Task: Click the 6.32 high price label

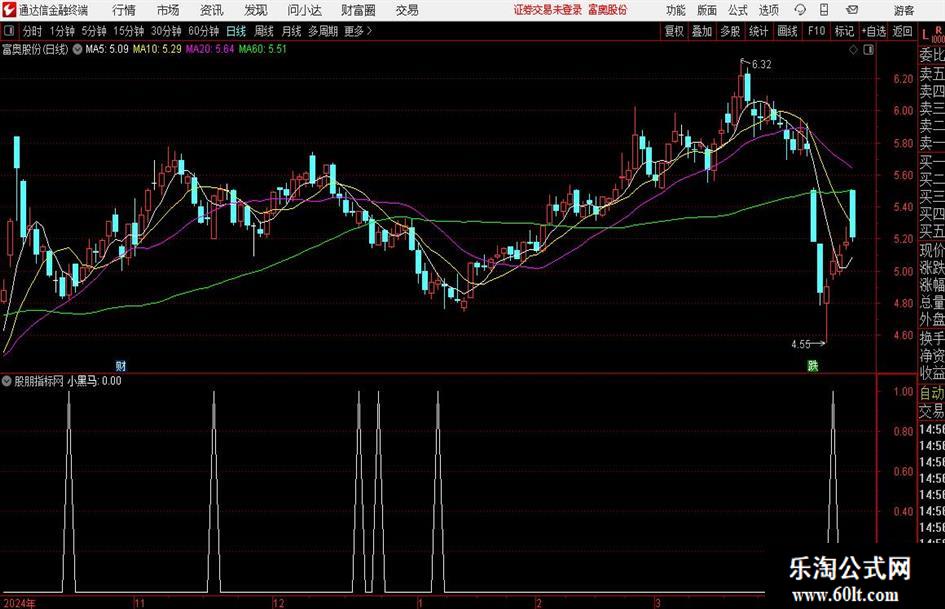Action: click(762, 65)
